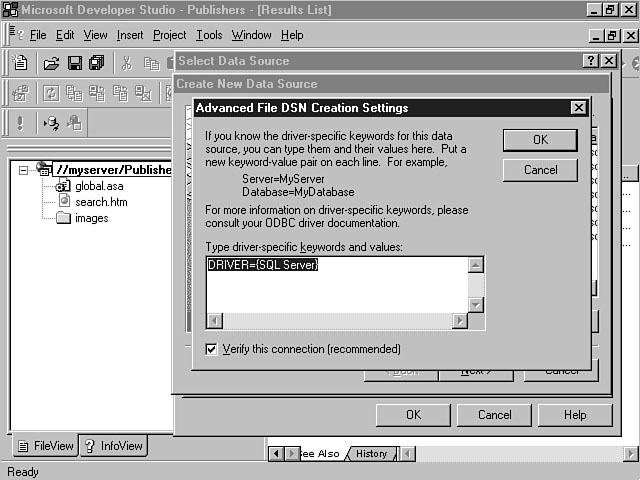
Task: Click the help question mark on Select Data Source
Action: tap(590, 61)
